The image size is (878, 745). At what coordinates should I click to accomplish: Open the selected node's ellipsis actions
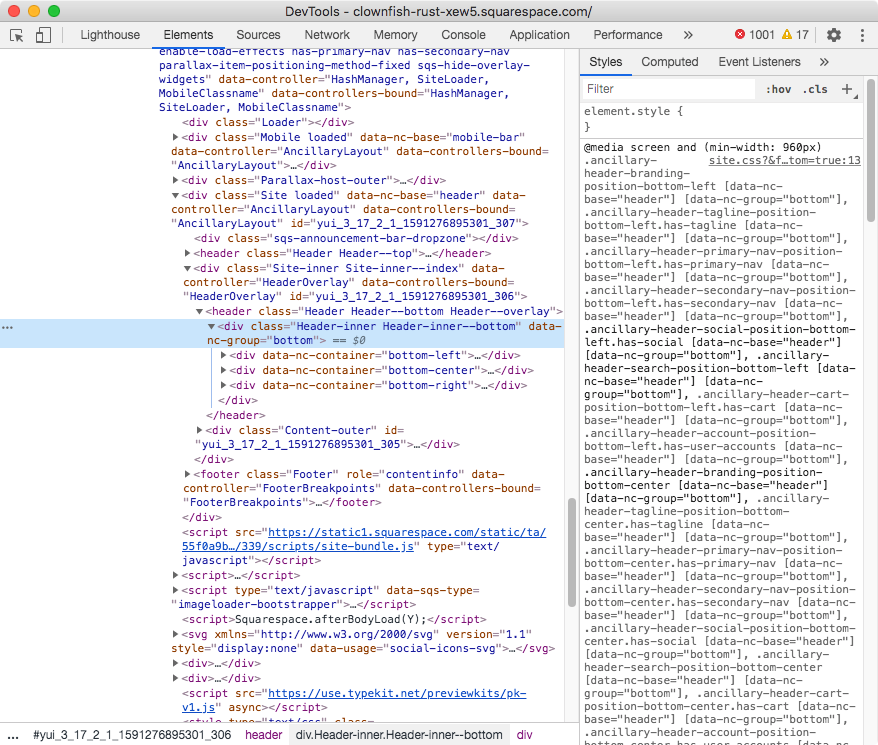(7, 327)
